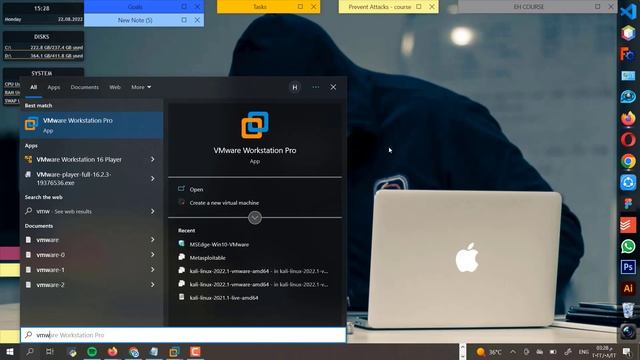Image resolution: width=640 pixels, height=360 pixels.
Task: Open the notification center icon
Action: point(627,352)
